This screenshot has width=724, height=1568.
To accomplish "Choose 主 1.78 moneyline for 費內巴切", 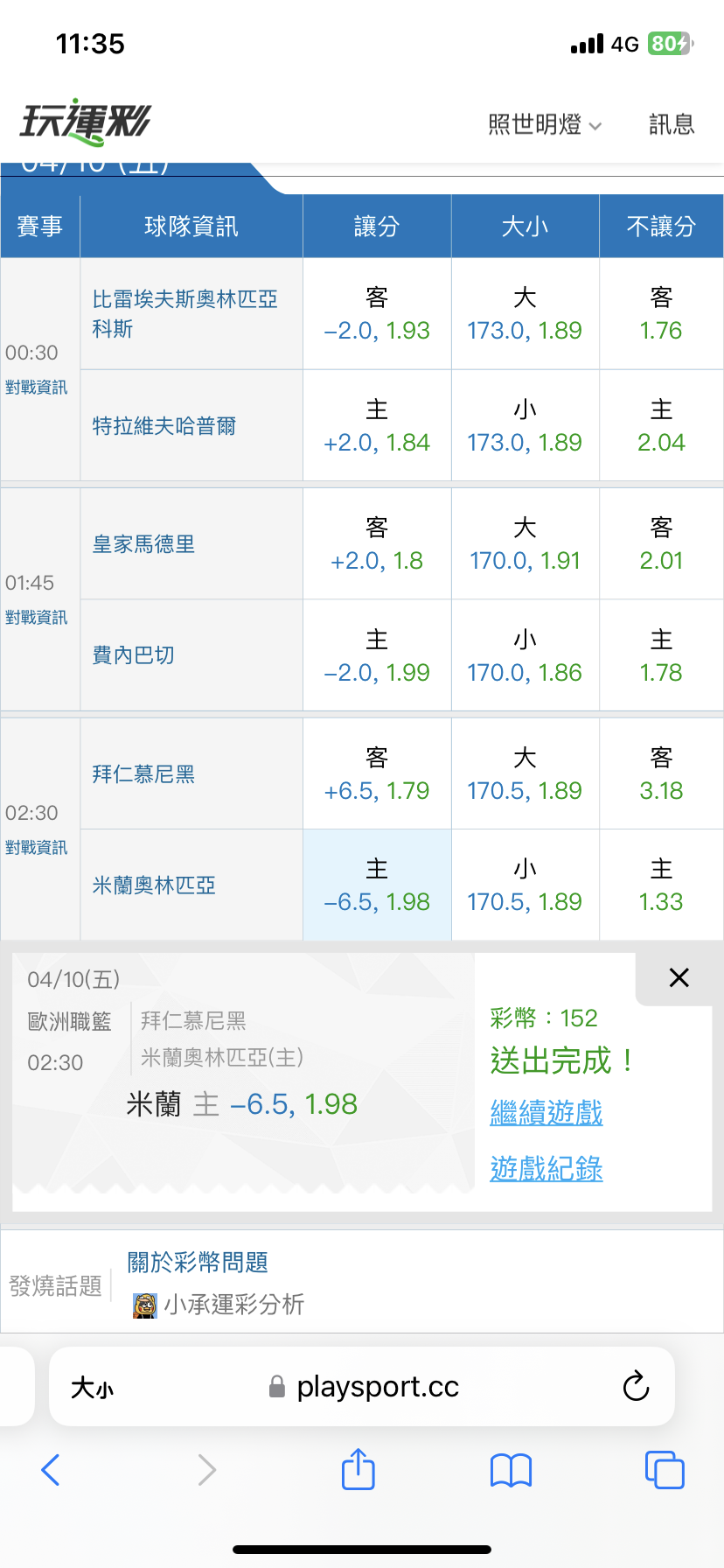I will (x=661, y=655).
